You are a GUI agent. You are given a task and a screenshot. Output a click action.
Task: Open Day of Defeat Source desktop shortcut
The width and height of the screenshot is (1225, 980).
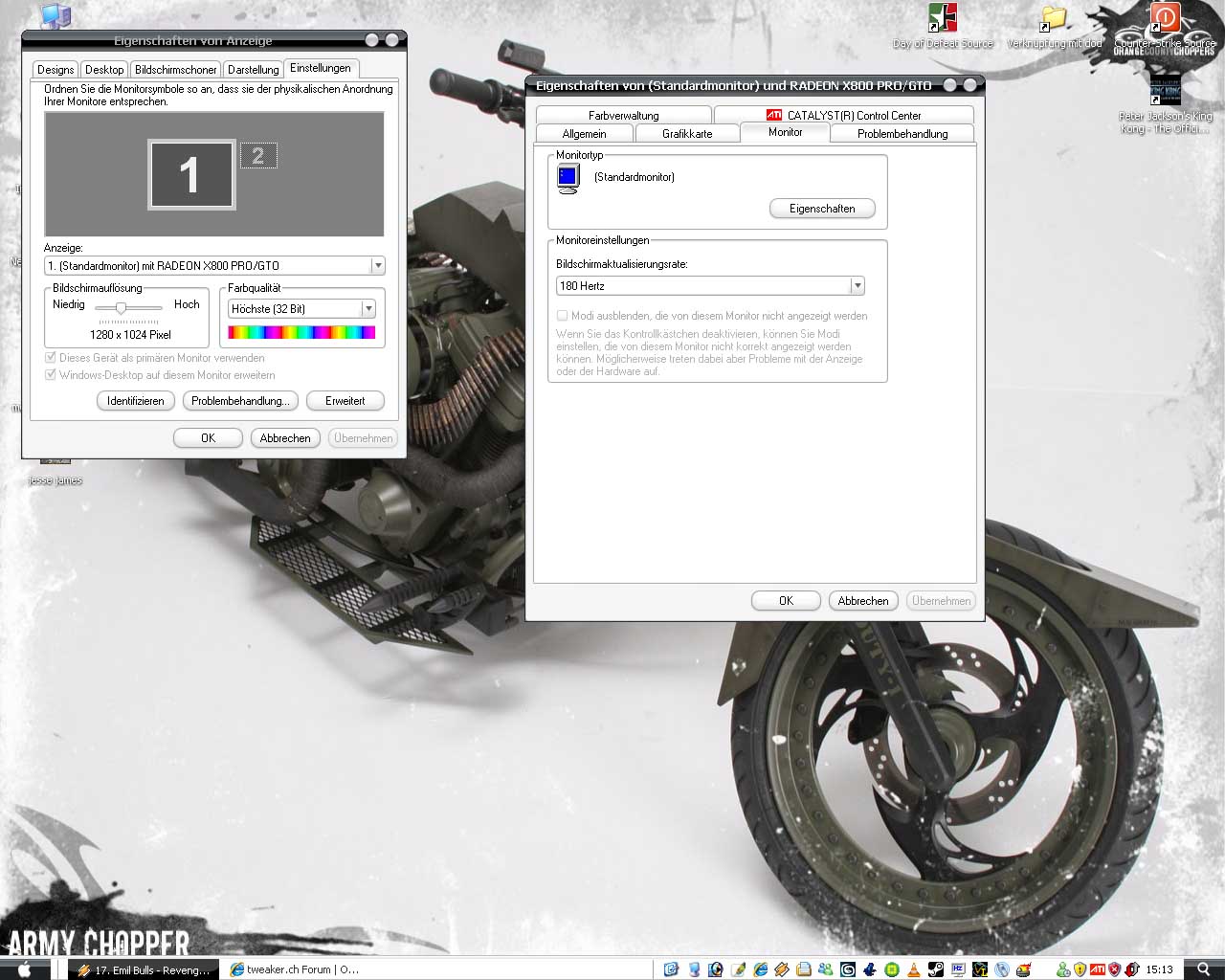pos(943,19)
